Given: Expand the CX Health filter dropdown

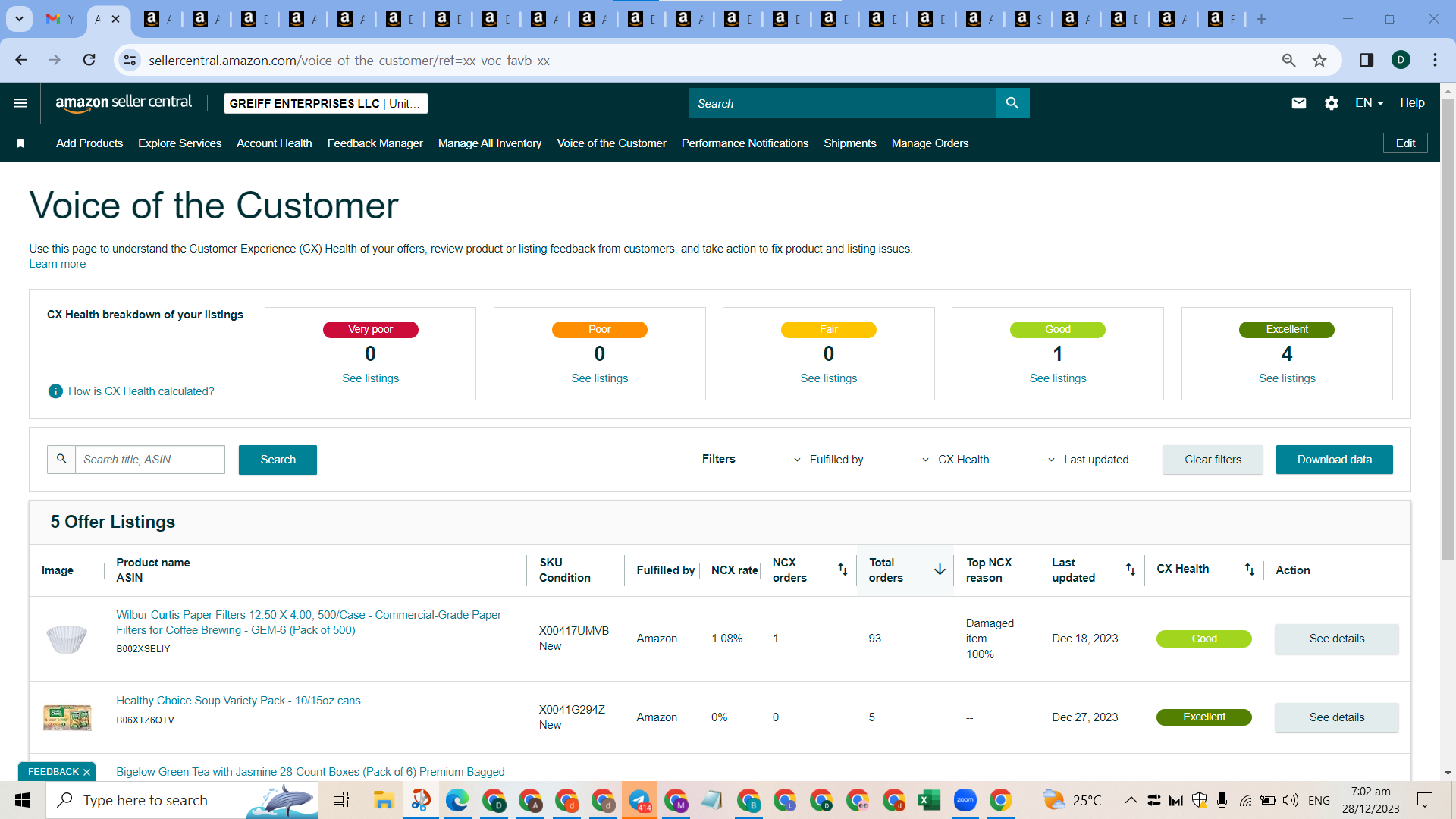Looking at the screenshot, I should 955,460.
